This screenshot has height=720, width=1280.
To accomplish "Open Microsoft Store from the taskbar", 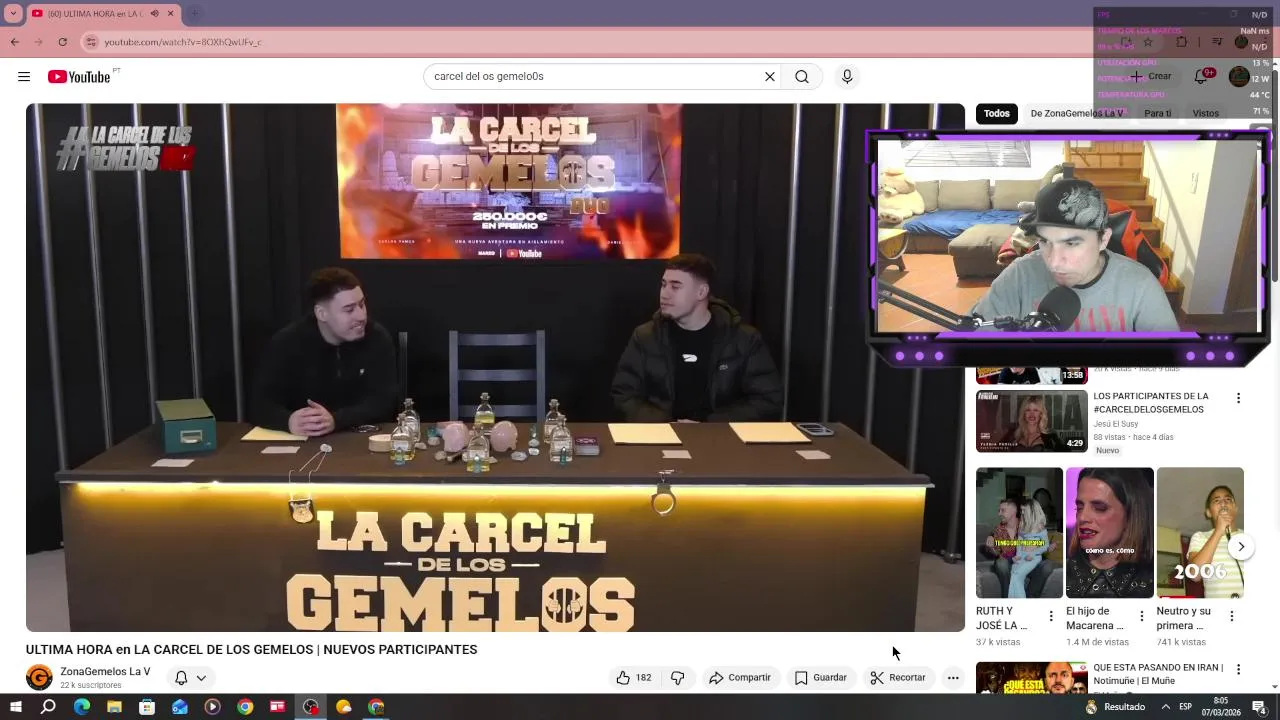I will [x=147, y=707].
